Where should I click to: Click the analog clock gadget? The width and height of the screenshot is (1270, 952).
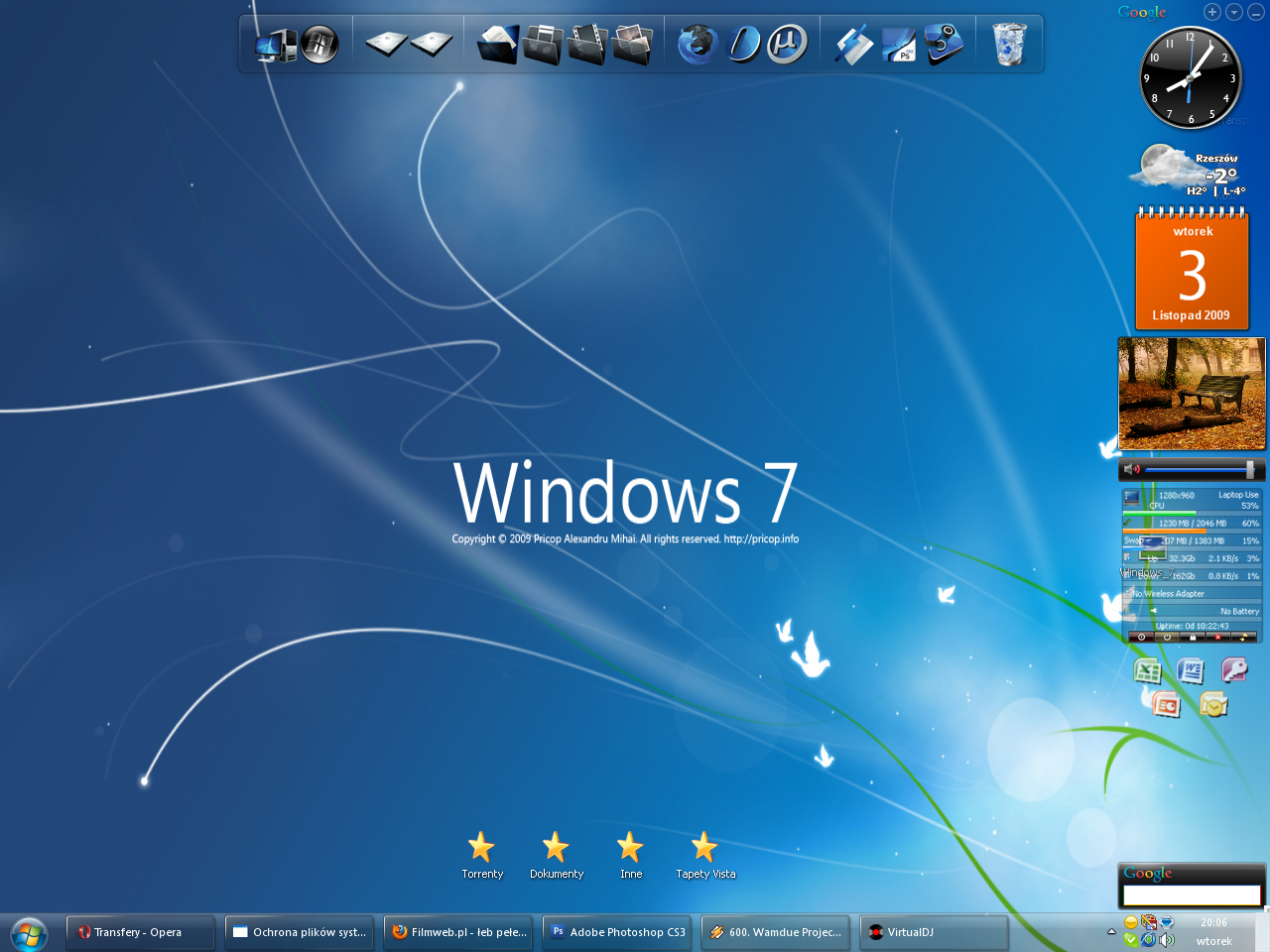click(1191, 77)
